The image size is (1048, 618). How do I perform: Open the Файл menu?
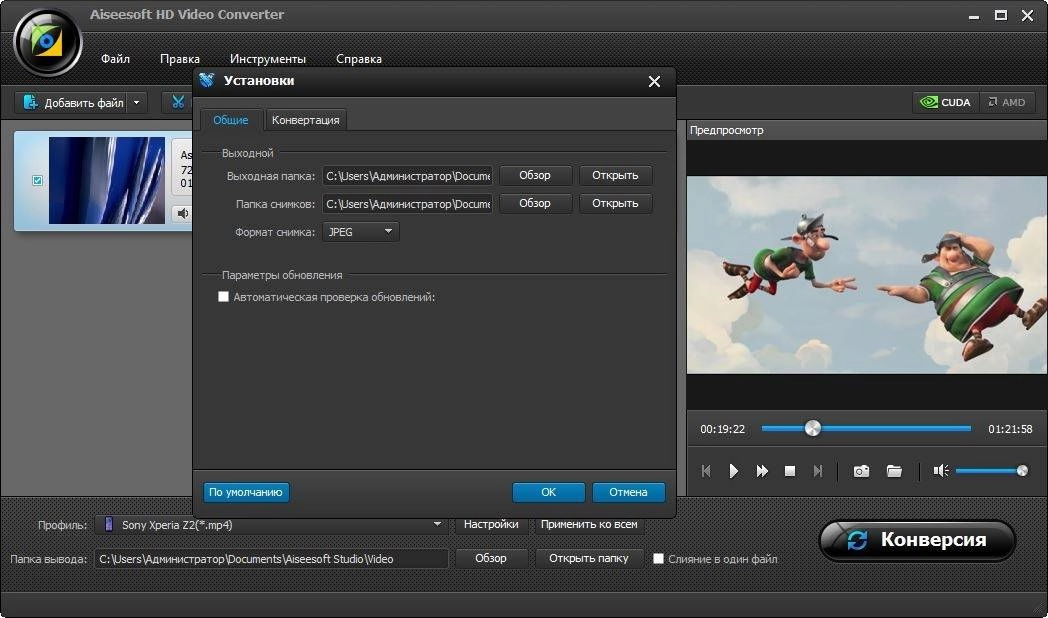click(115, 59)
